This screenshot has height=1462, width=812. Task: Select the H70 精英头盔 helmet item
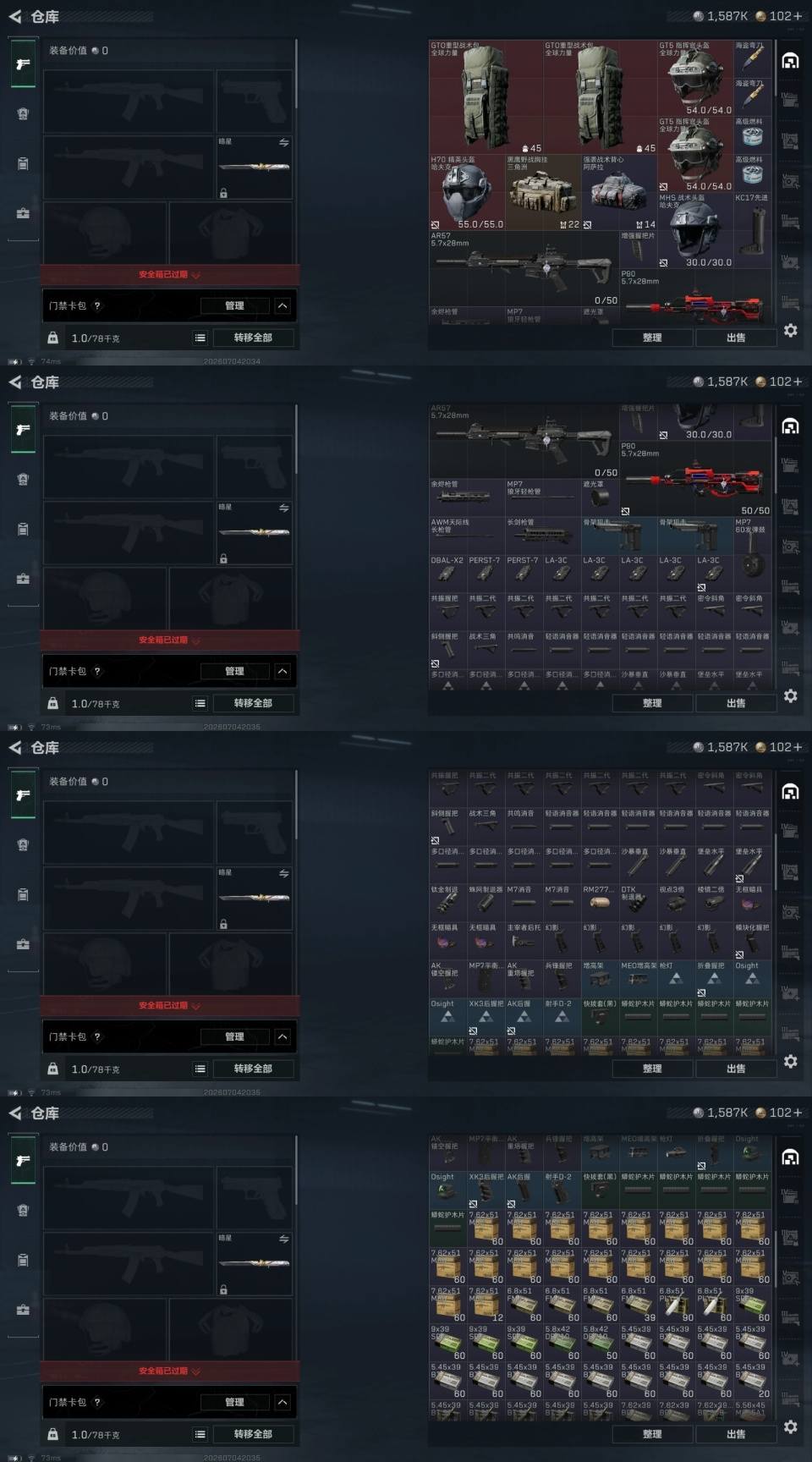(467, 192)
